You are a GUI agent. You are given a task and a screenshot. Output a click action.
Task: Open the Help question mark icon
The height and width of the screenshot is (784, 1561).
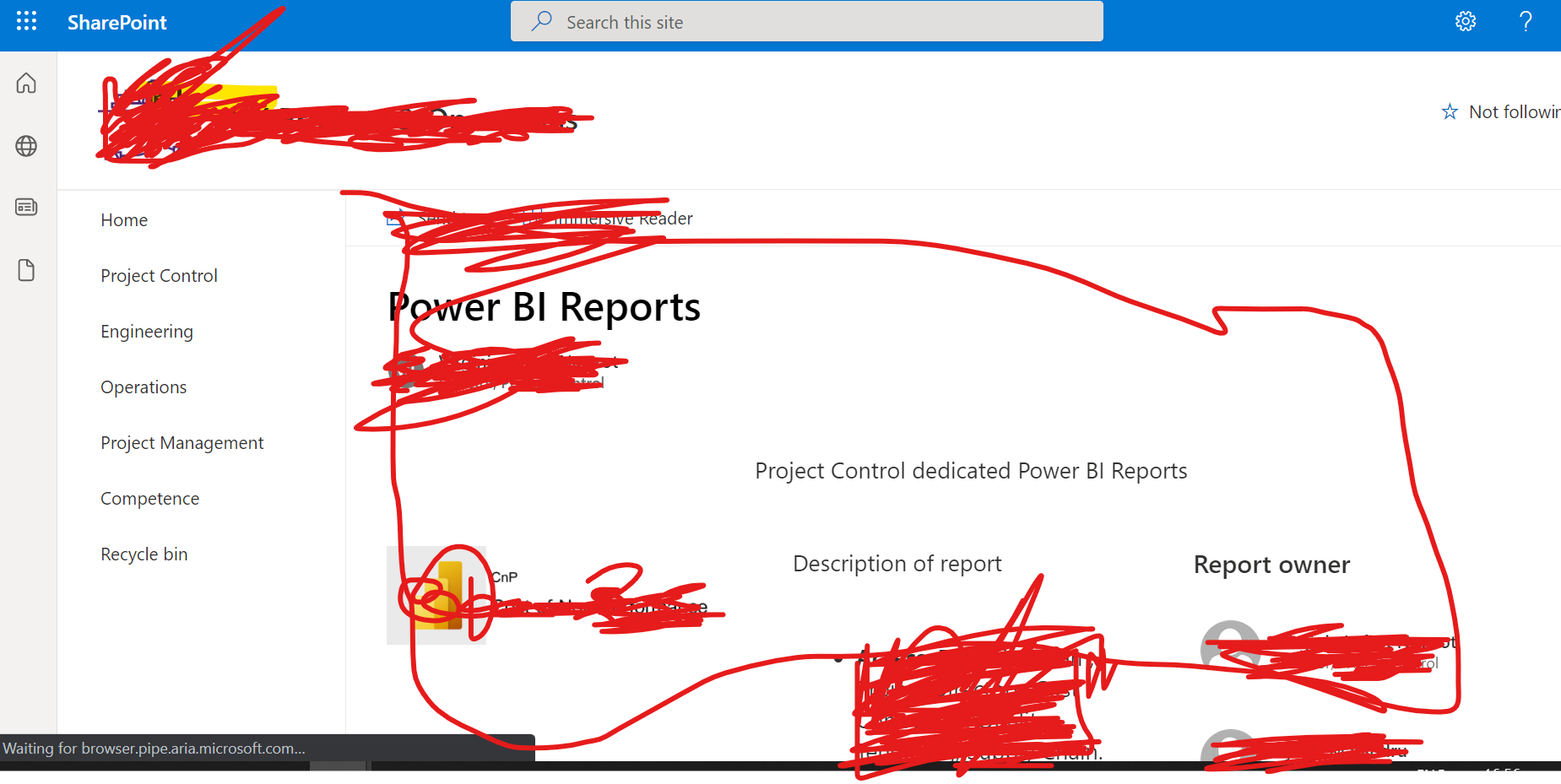click(1526, 21)
